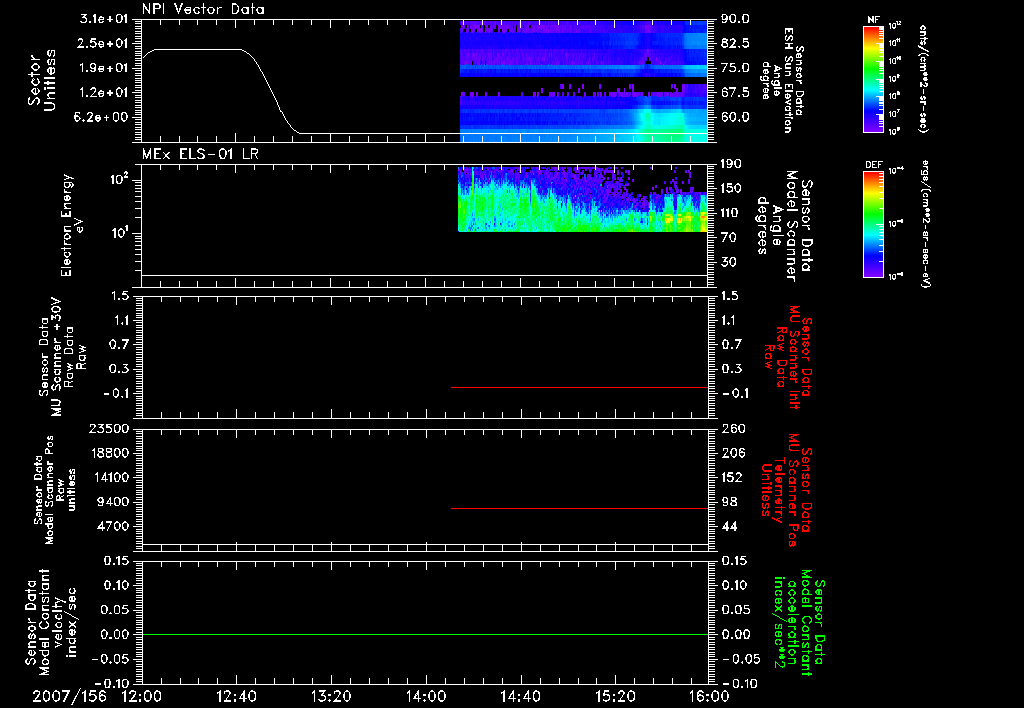
Task: Select the 'MEx ELS-01 LR' panel title
Action: pyautogui.click(x=200, y=154)
